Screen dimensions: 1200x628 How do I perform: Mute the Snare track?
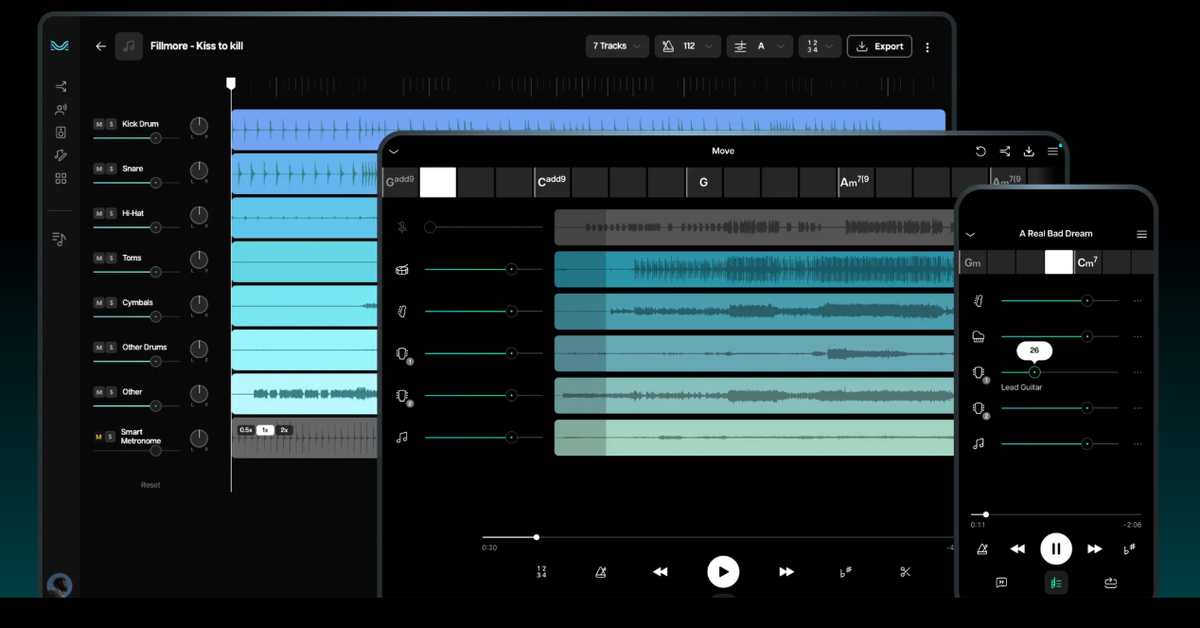click(x=99, y=169)
